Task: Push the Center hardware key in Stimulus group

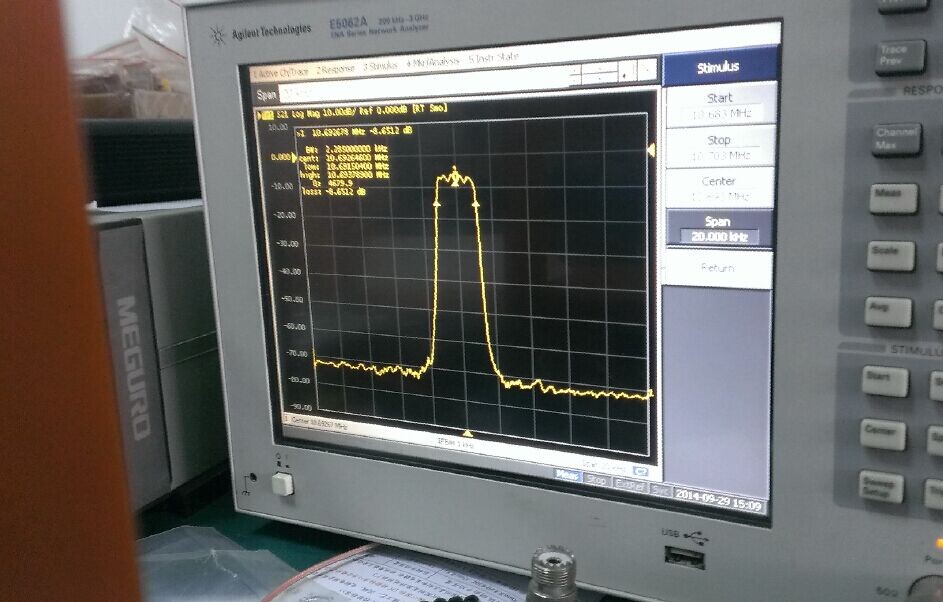Action: point(882,434)
